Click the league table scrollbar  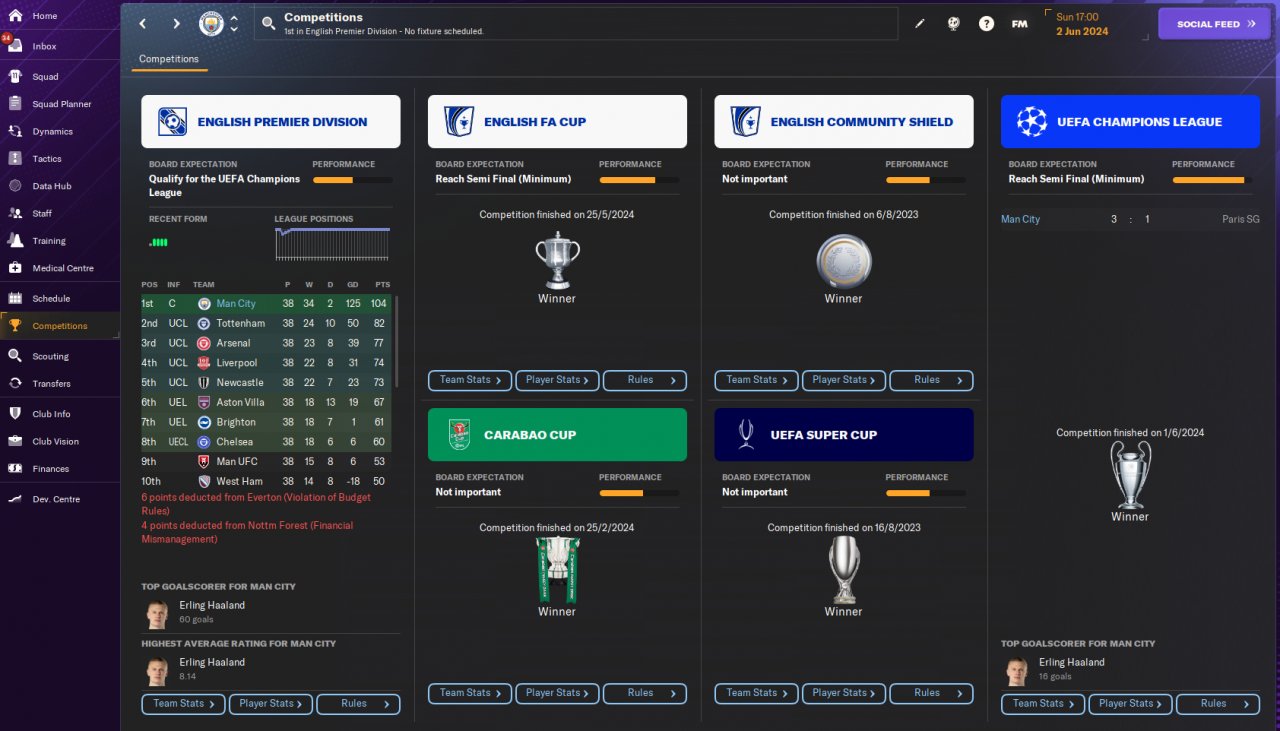pyautogui.click(x=397, y=342)
